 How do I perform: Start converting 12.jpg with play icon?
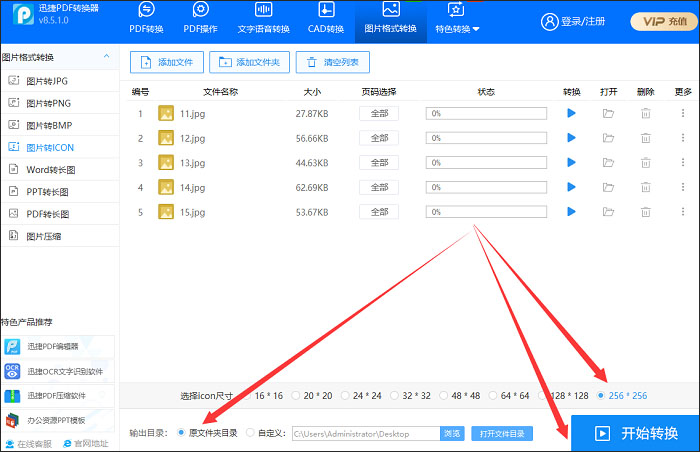click(x=571, y=138)
